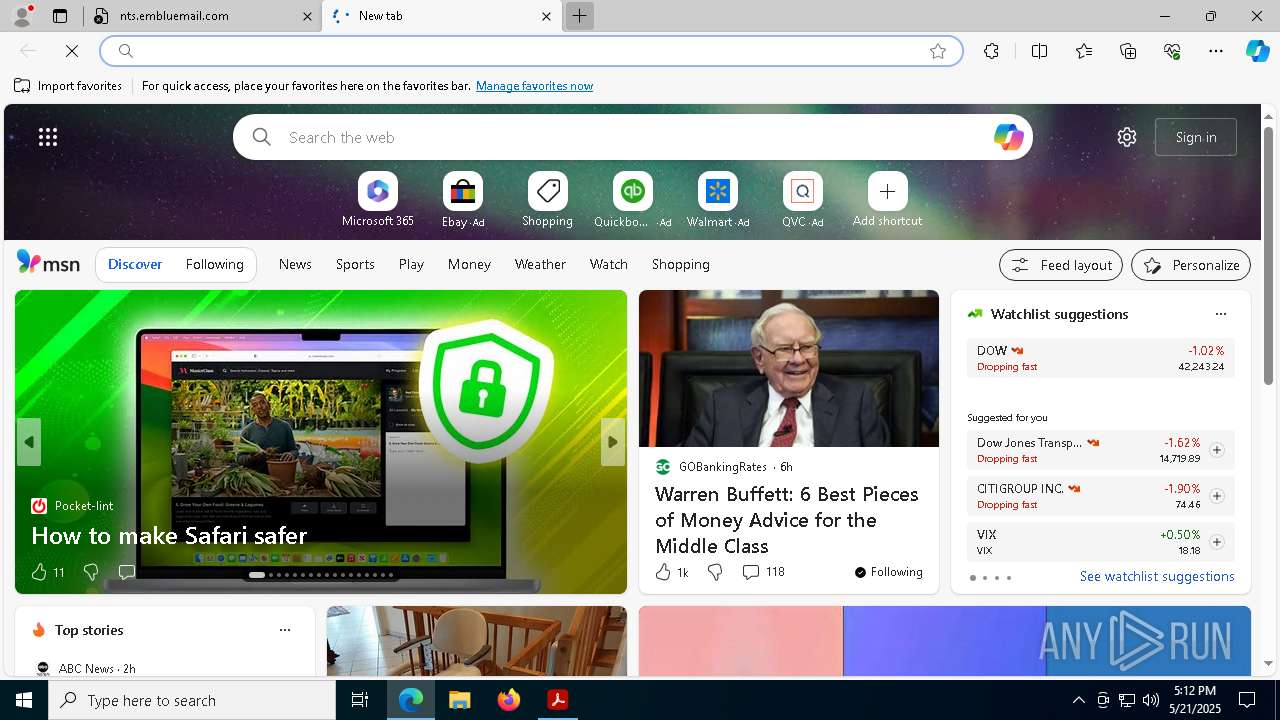Dislike the Safari safer article
Screen dimensions: 1280x720
(x=90, y=572)
